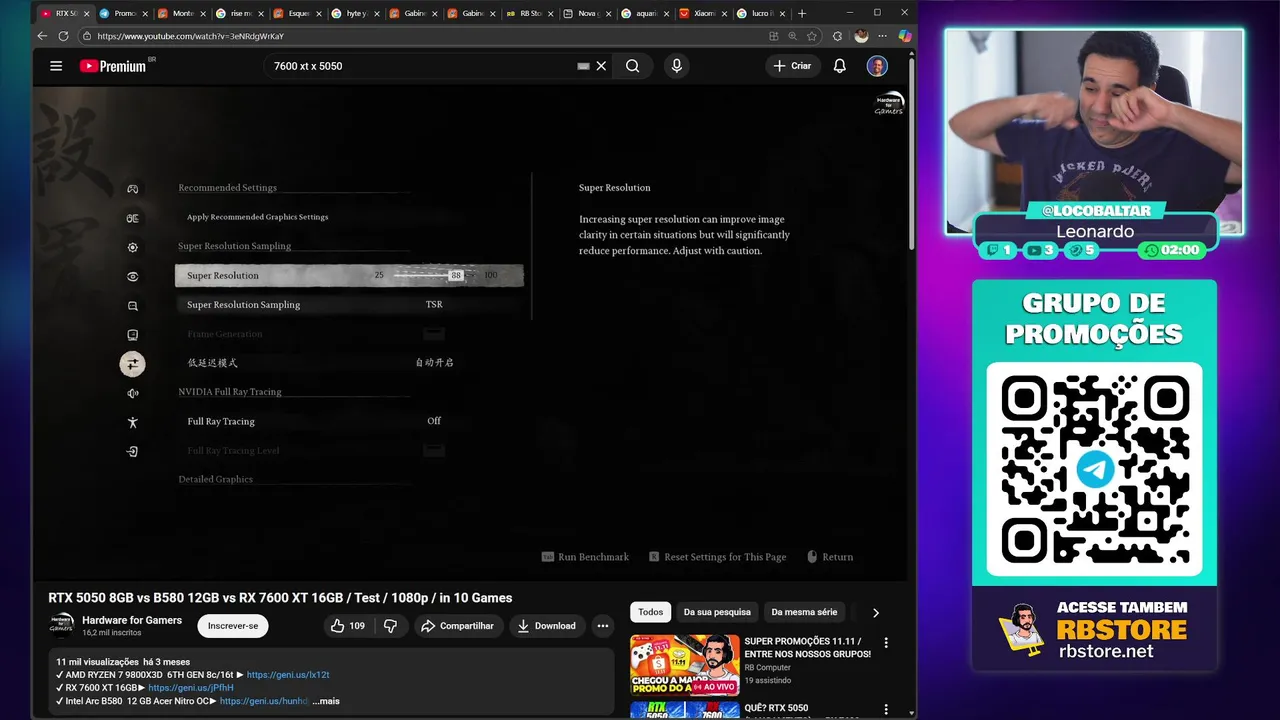Click Run Benchmark in the video
Image resolution: width=1280 pixels, height=720 pixels.
[585, 557]
